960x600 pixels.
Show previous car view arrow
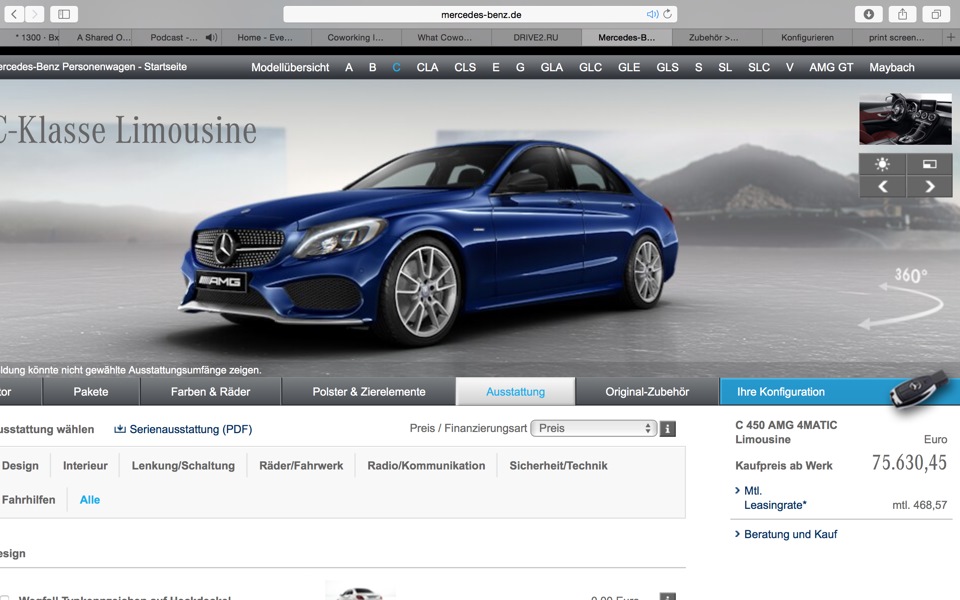point(882,187)
